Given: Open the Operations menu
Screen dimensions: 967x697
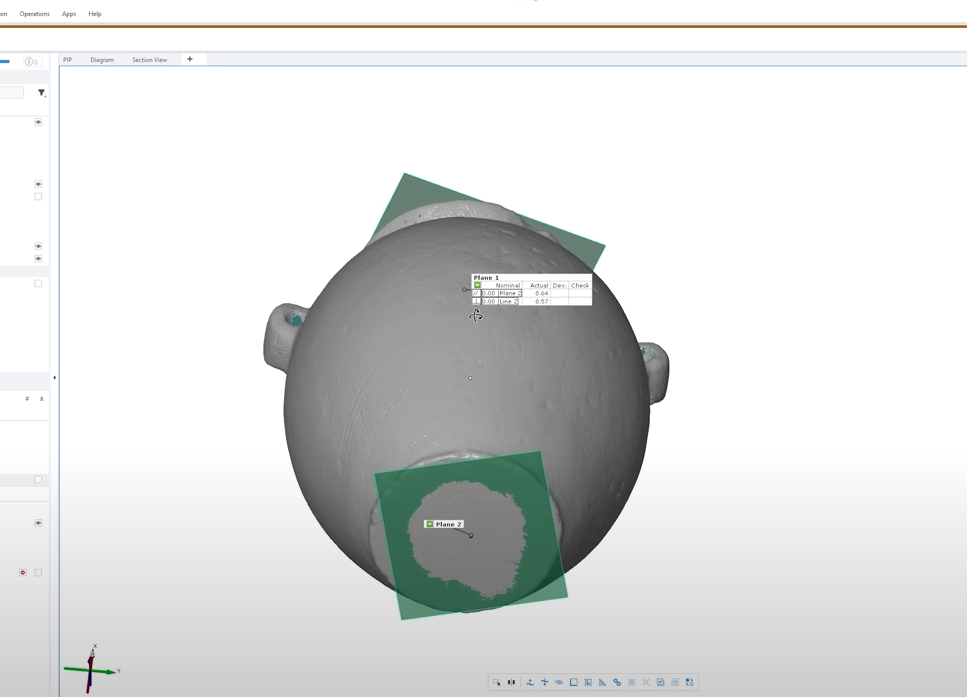Looking at the screenshot, I should 34,14.
